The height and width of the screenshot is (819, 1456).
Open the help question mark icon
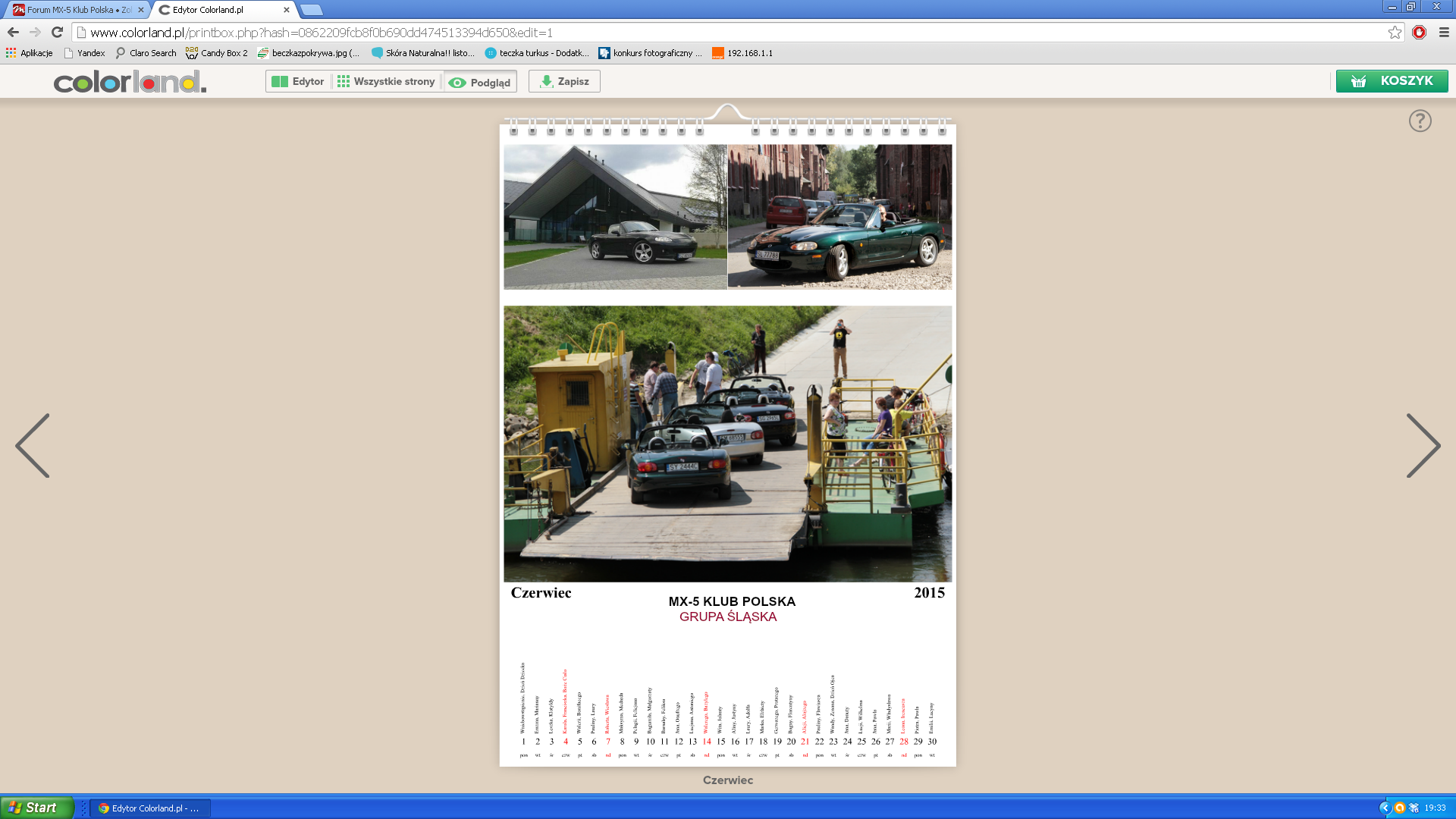point(1420,121)
